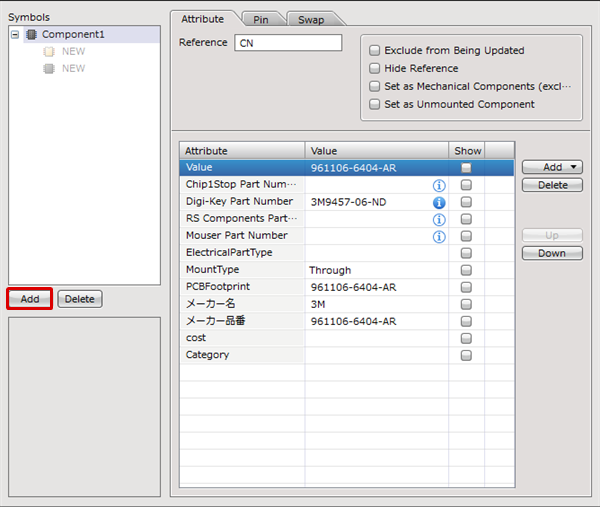This screenshot has height=507, width=600.
Task: Click info icon for RS Components Part
Action: (x=438, y=219)
